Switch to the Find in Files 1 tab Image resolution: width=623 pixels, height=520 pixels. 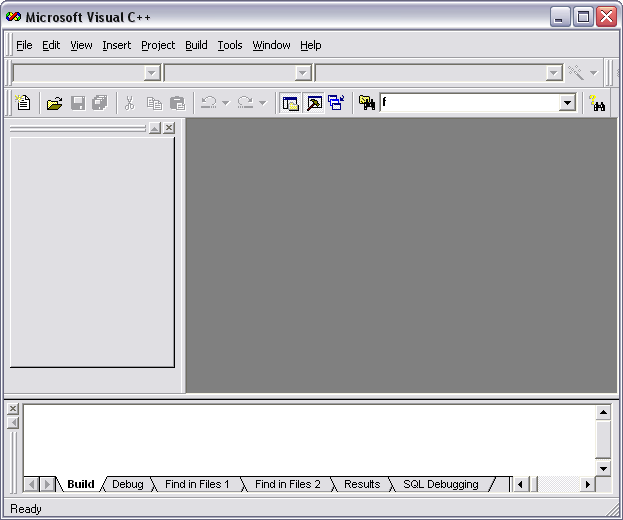(197, 484)
